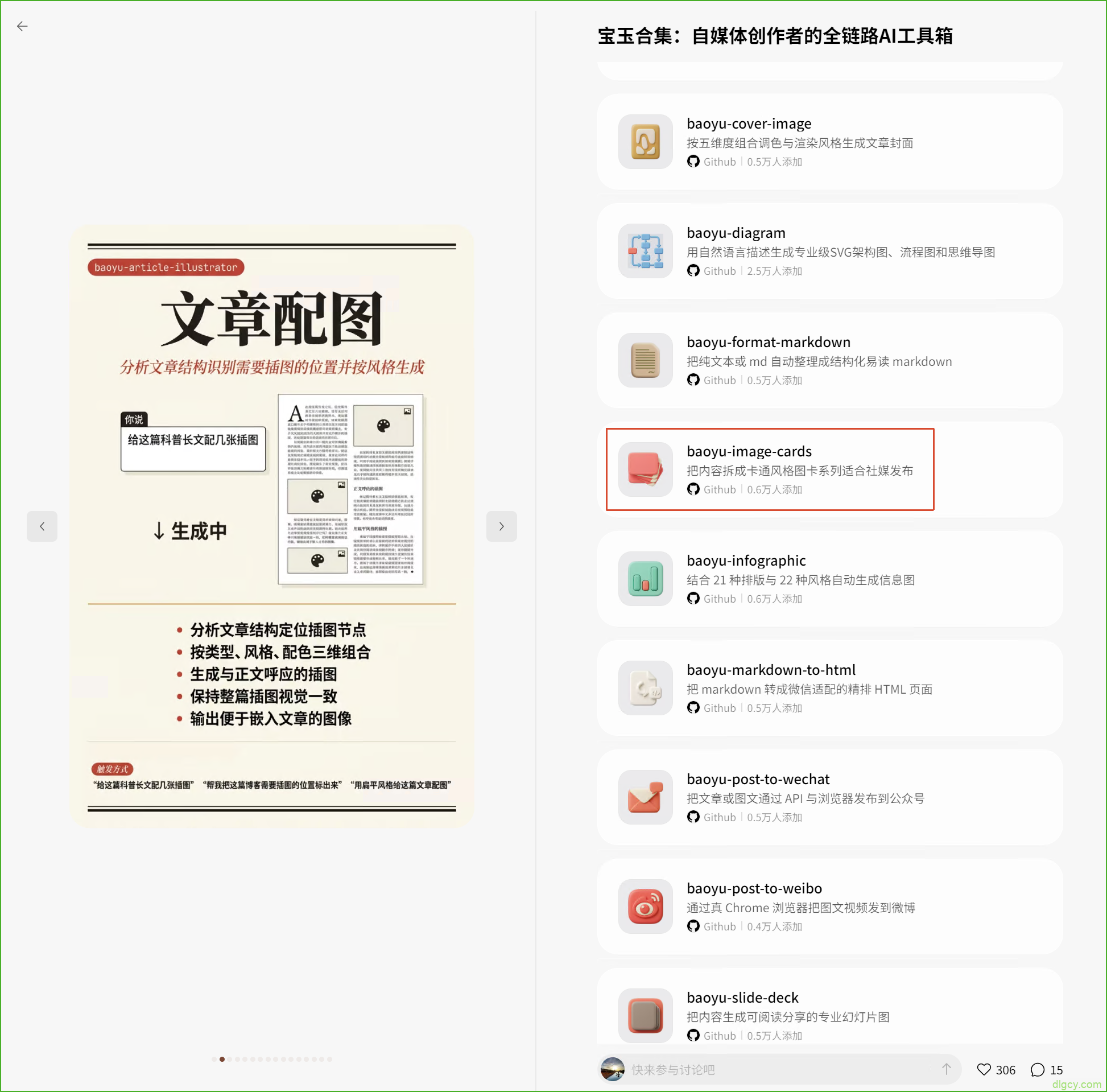This screenshot has height=1092, width=1107.
Task: Open the baoyu-markdown-to-html title link
Action: [x=771, y=670]
